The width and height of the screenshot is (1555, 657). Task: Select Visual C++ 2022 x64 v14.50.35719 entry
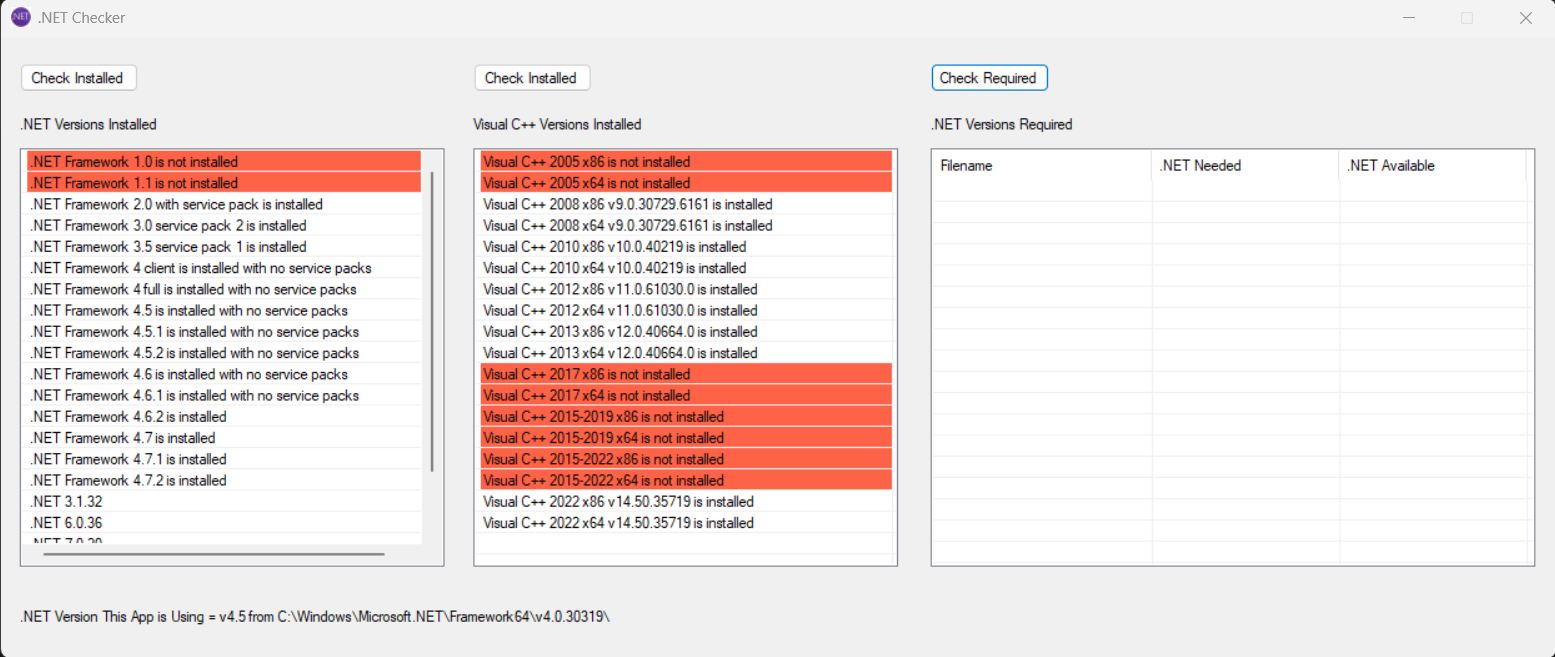point(618,523)
